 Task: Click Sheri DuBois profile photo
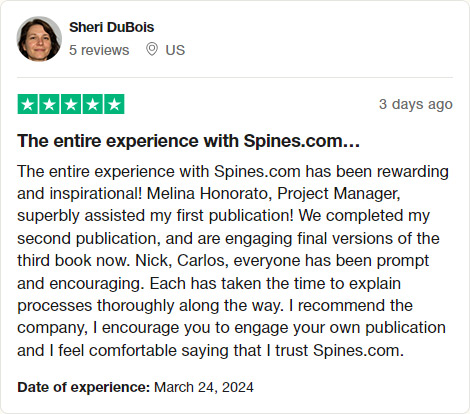[x=39, y=39]
